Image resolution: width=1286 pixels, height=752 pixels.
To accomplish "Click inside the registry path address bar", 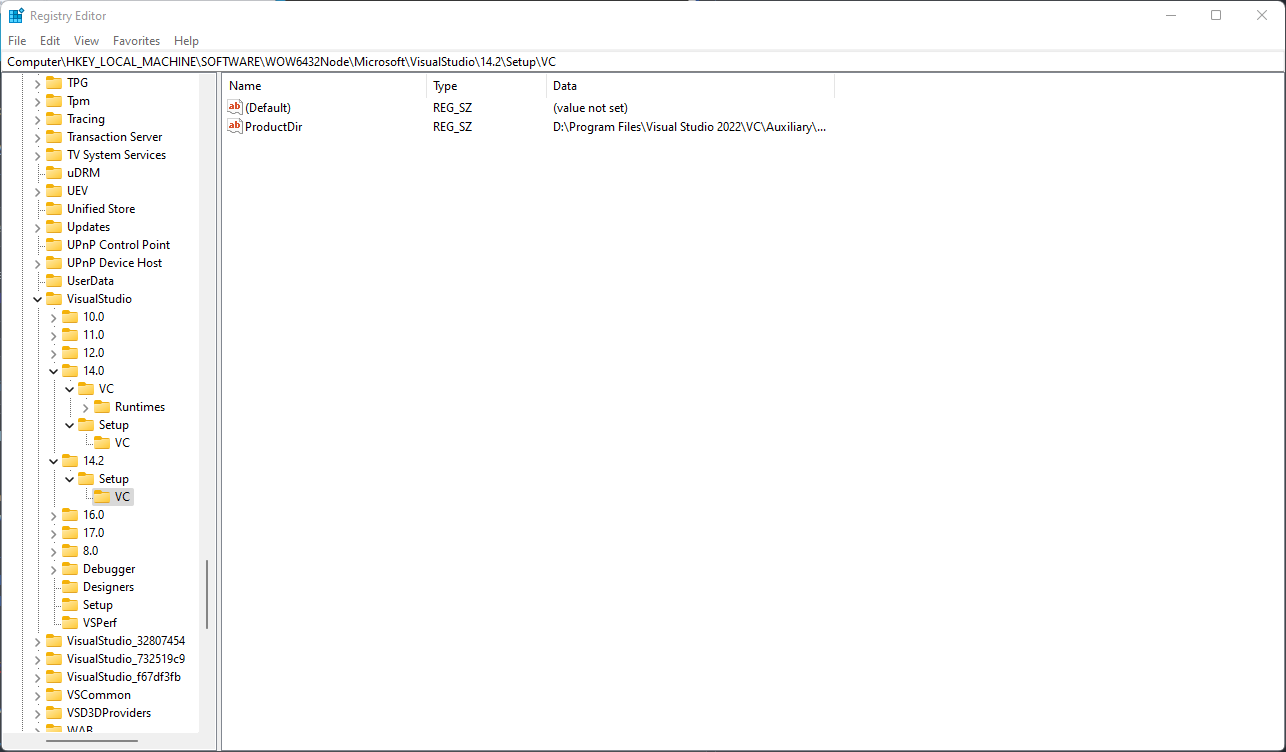I will click(400, 61).
